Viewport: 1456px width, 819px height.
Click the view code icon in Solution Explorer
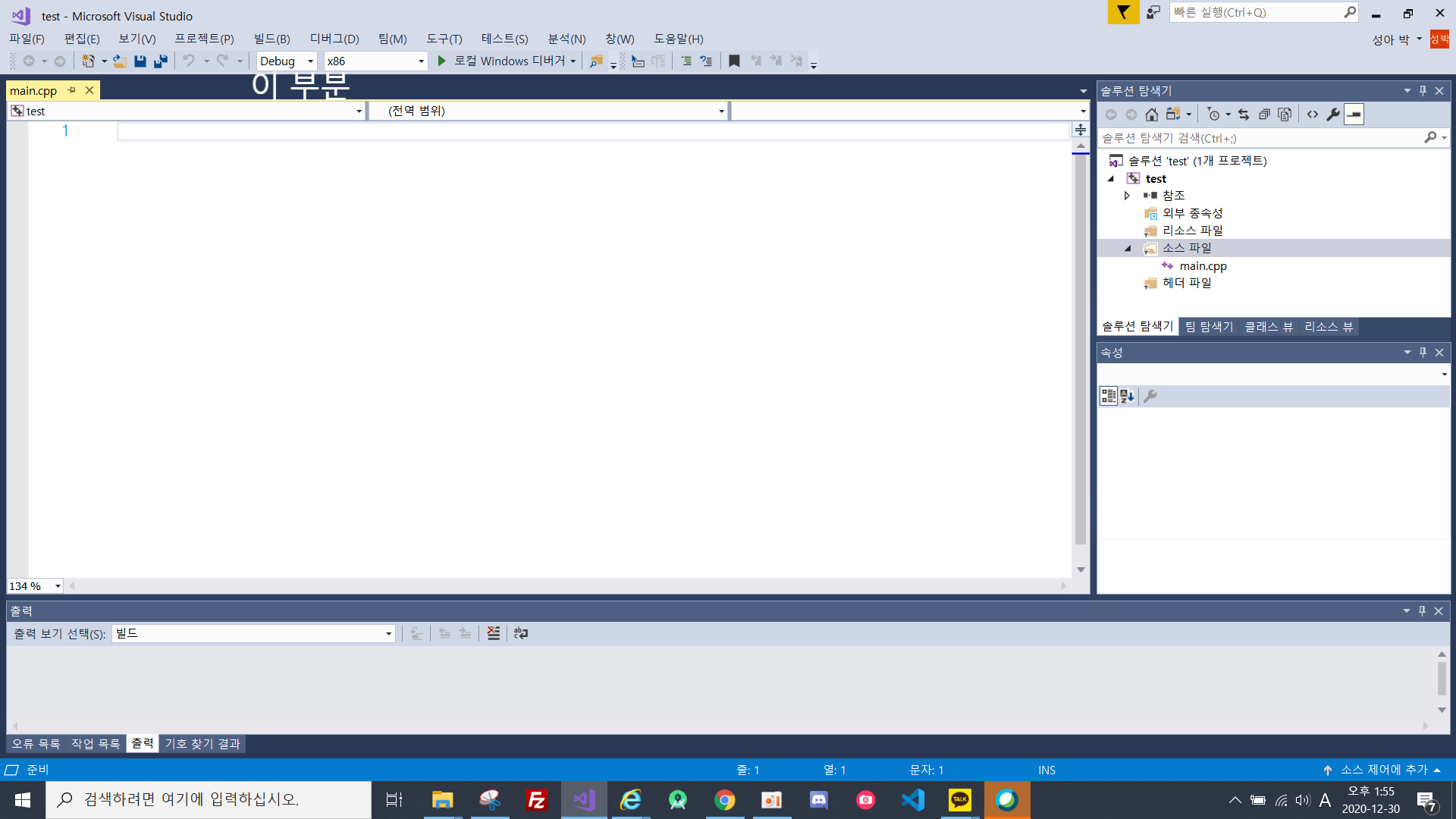pos(1312,115)
